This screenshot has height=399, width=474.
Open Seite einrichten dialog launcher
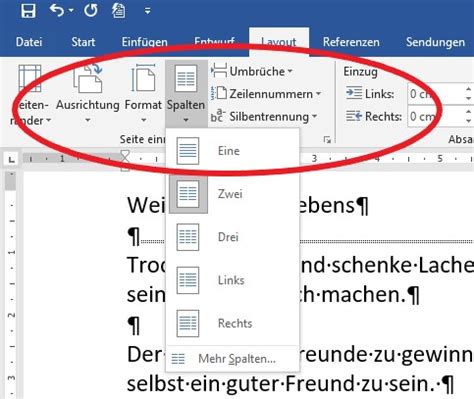coord(327,140)
